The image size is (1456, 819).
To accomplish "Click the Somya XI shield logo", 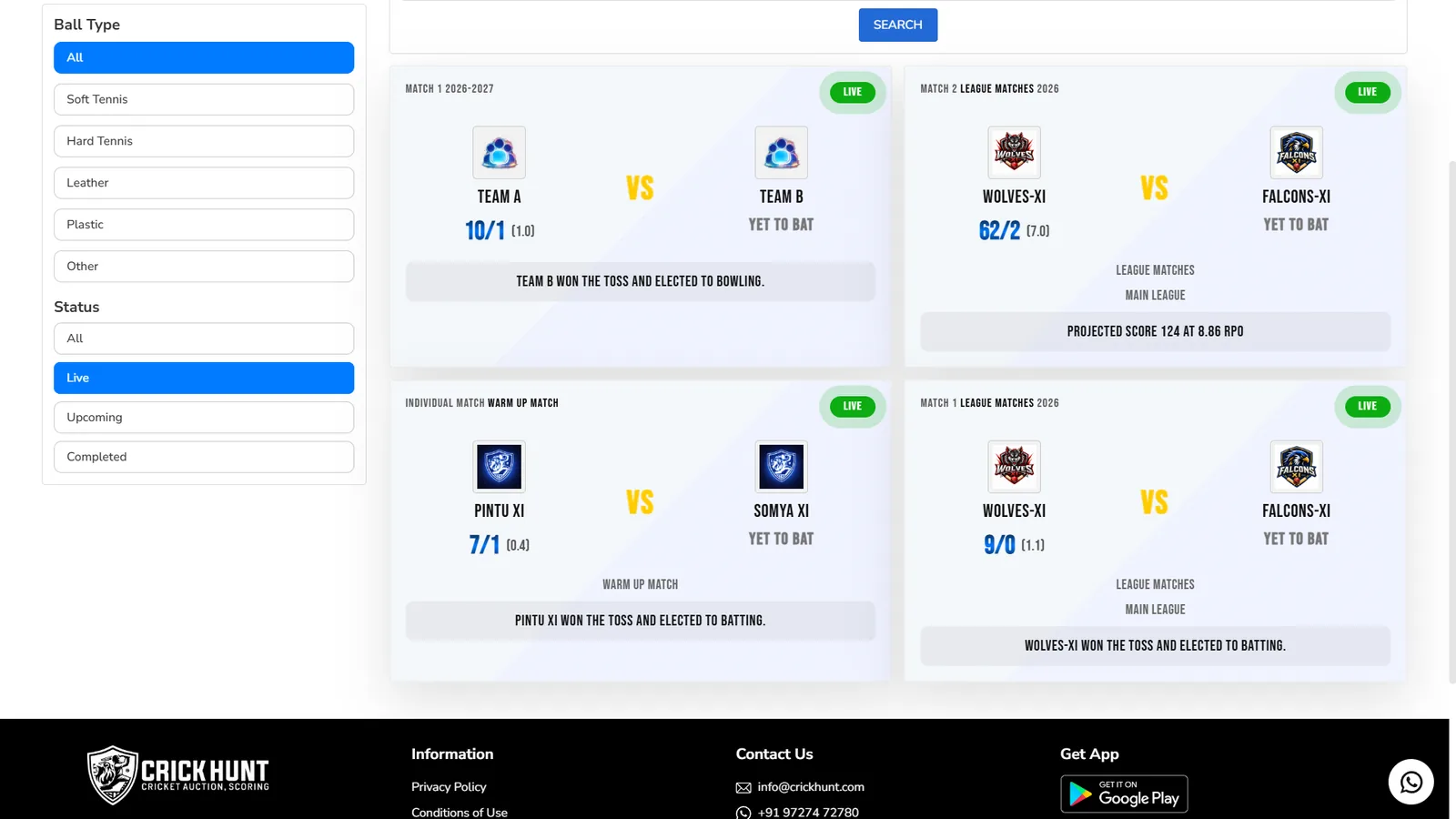I will tap(781, 467).
